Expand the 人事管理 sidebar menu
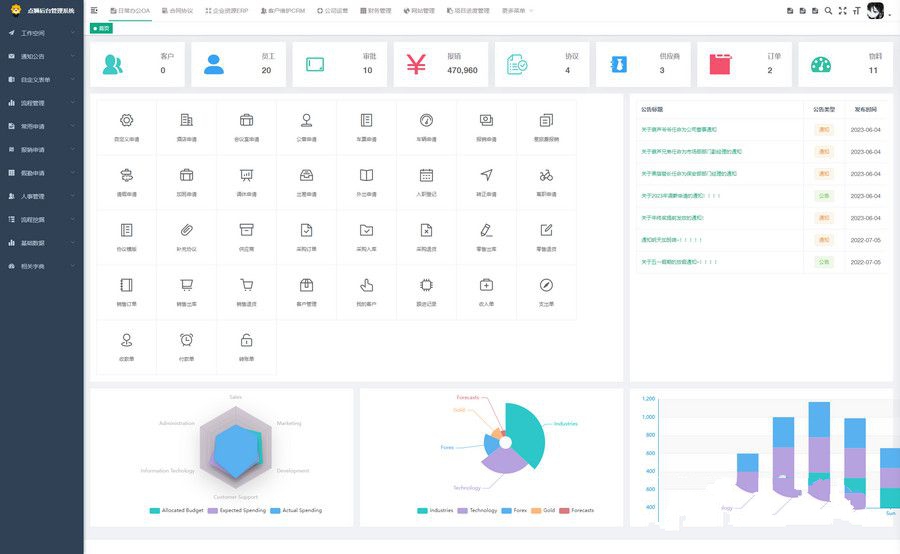Viewport: 900px width, 554px height. pyautogui.click(x=42, y=196)
